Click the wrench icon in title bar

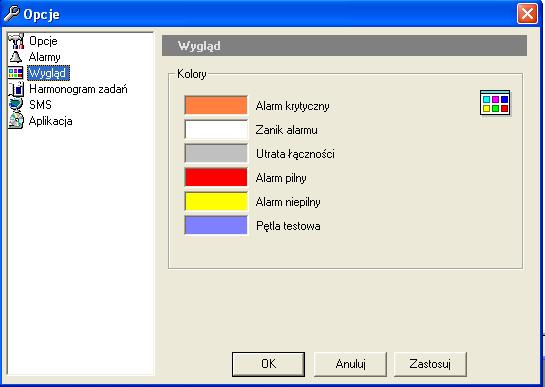tap(12, 14)
